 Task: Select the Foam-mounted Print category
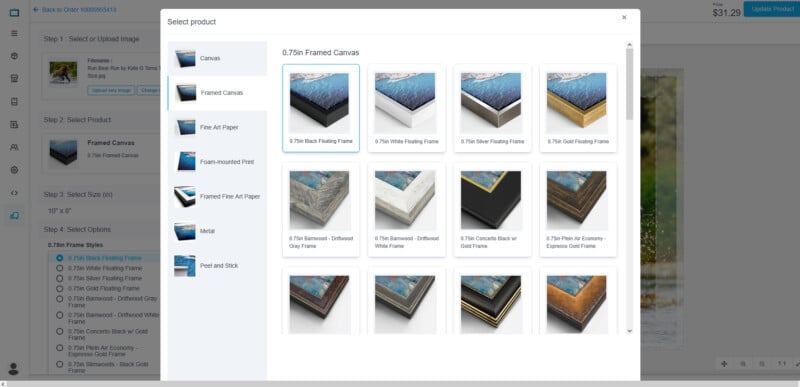(x=217, y=162)
